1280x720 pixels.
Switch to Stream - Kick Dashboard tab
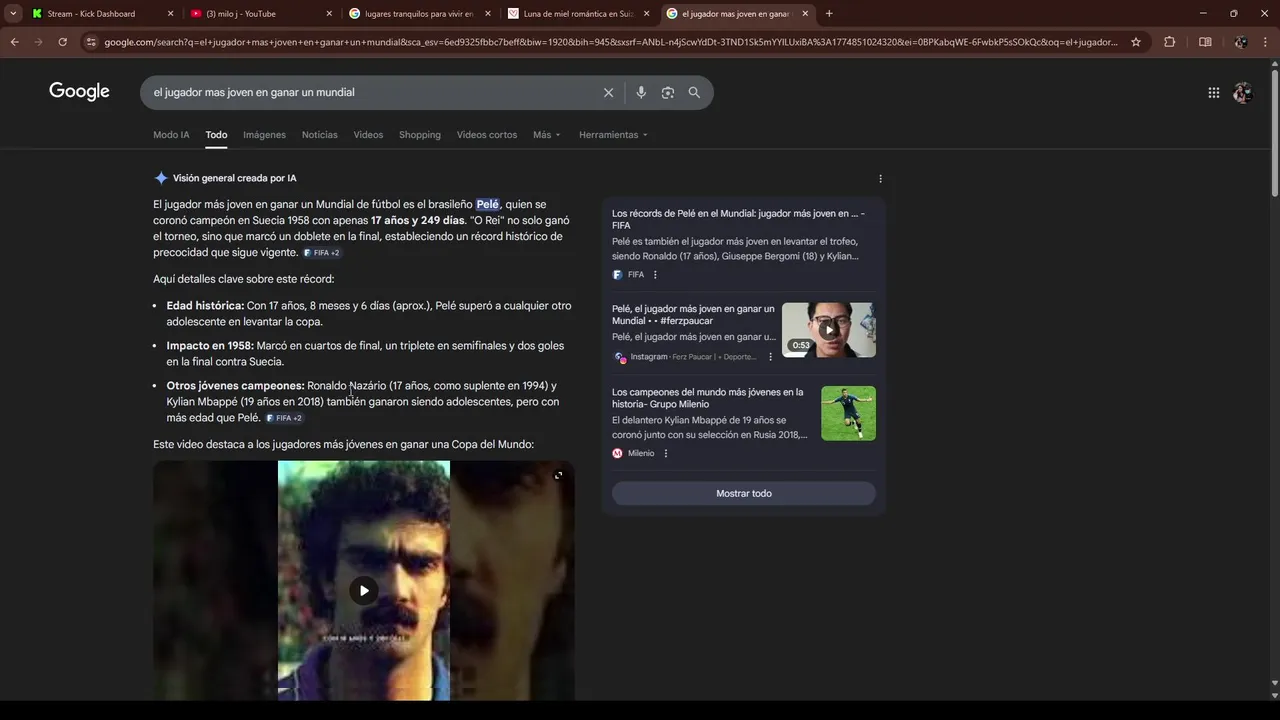click(91, 14)
